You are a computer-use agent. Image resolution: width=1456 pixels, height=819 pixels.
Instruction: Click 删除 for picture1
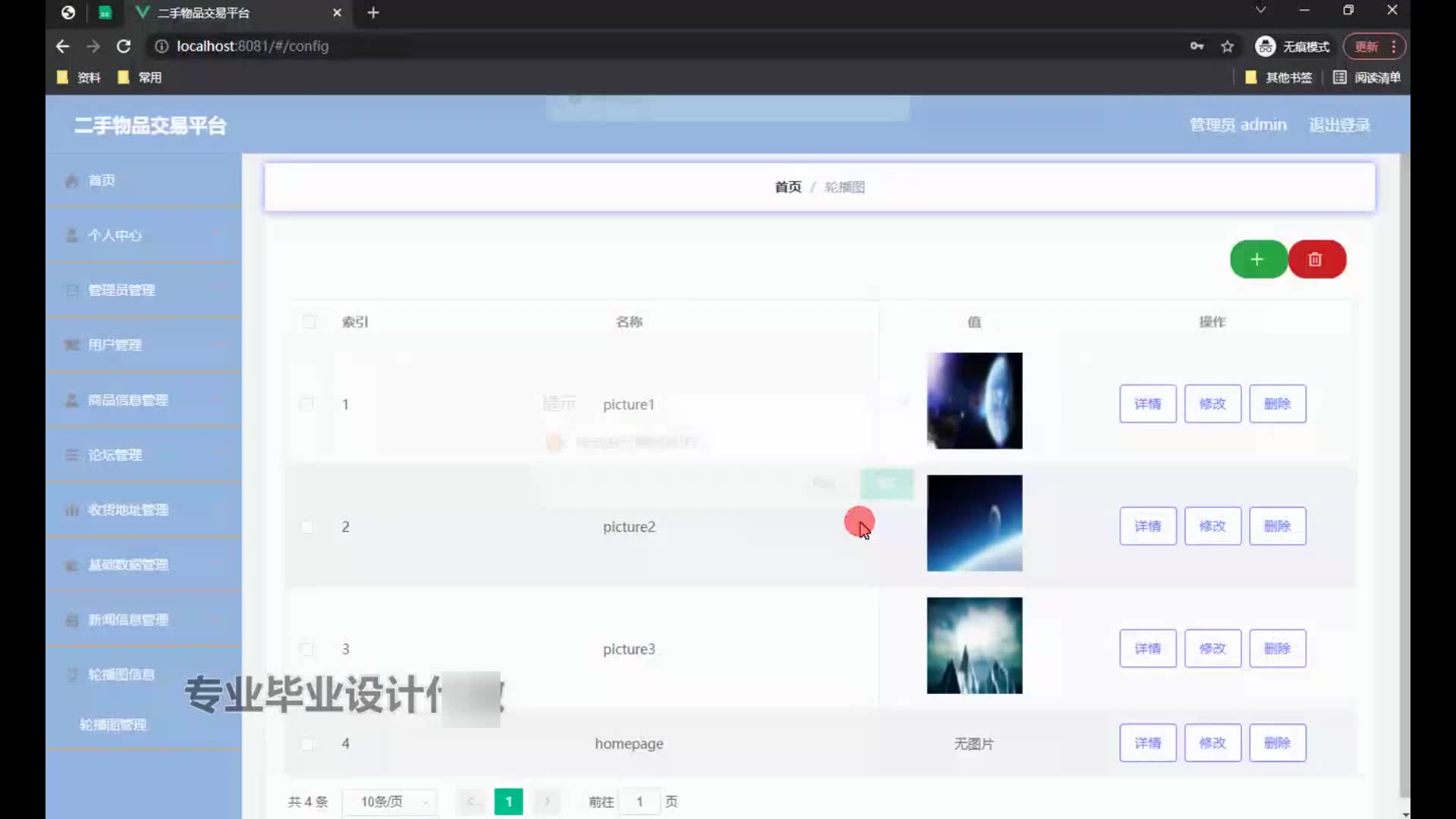(x=1277, y=403)
